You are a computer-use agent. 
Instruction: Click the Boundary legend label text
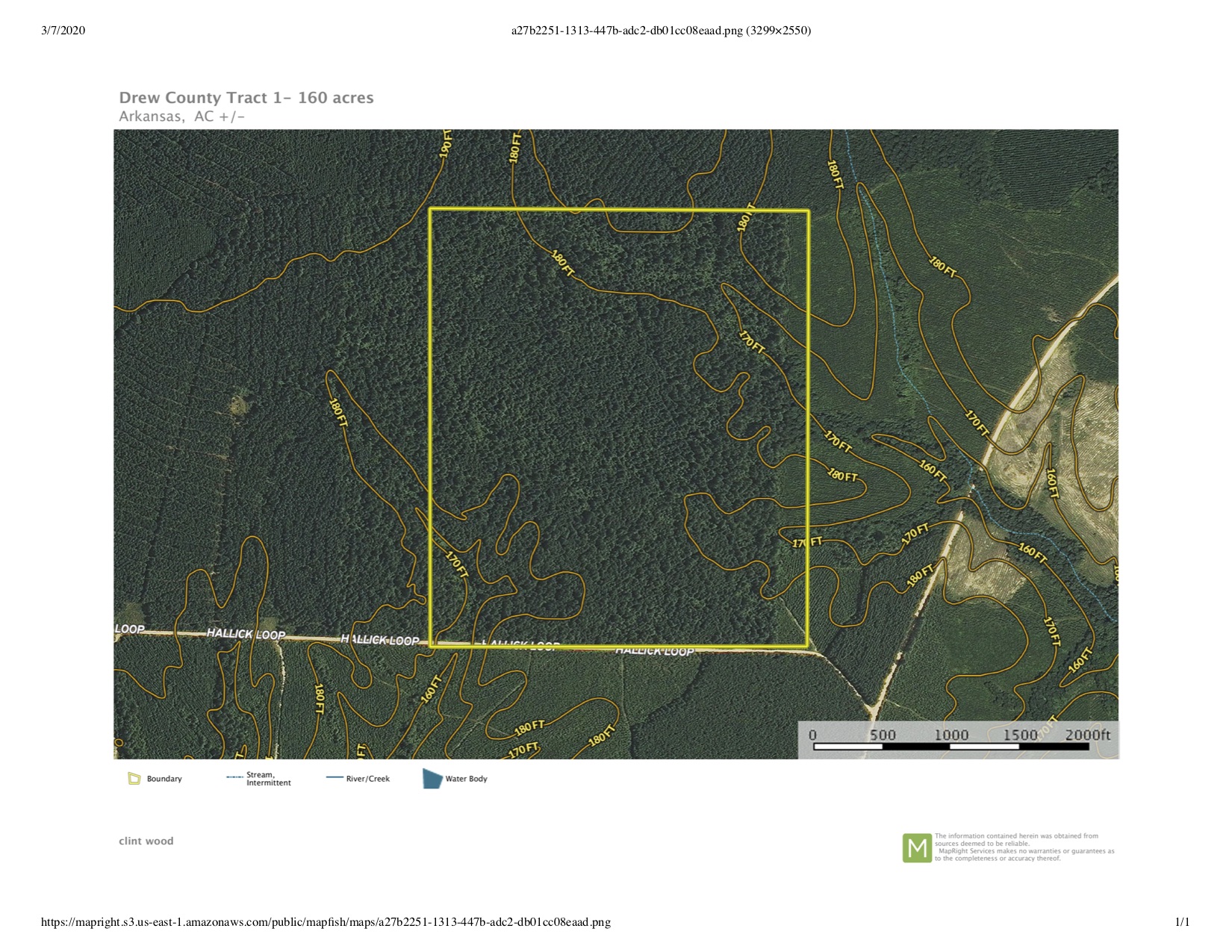click(x=164, y=779)
